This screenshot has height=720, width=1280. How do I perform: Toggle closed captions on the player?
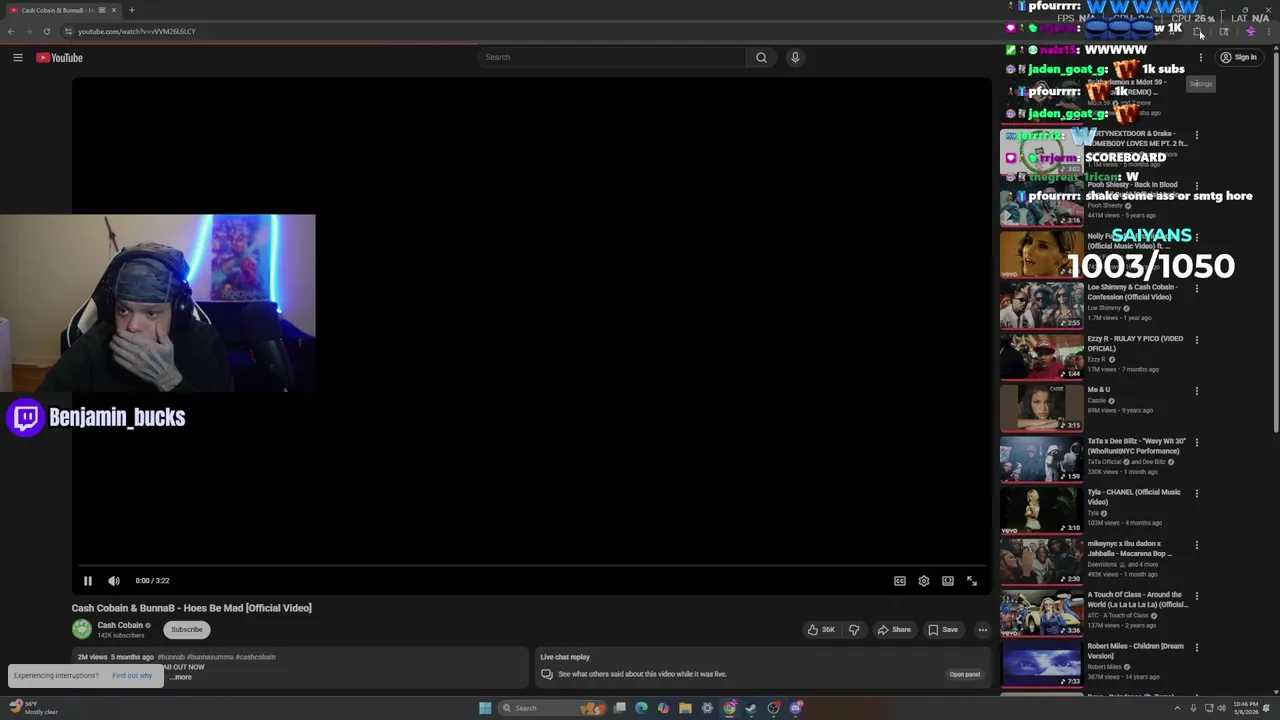coord(900,581)
